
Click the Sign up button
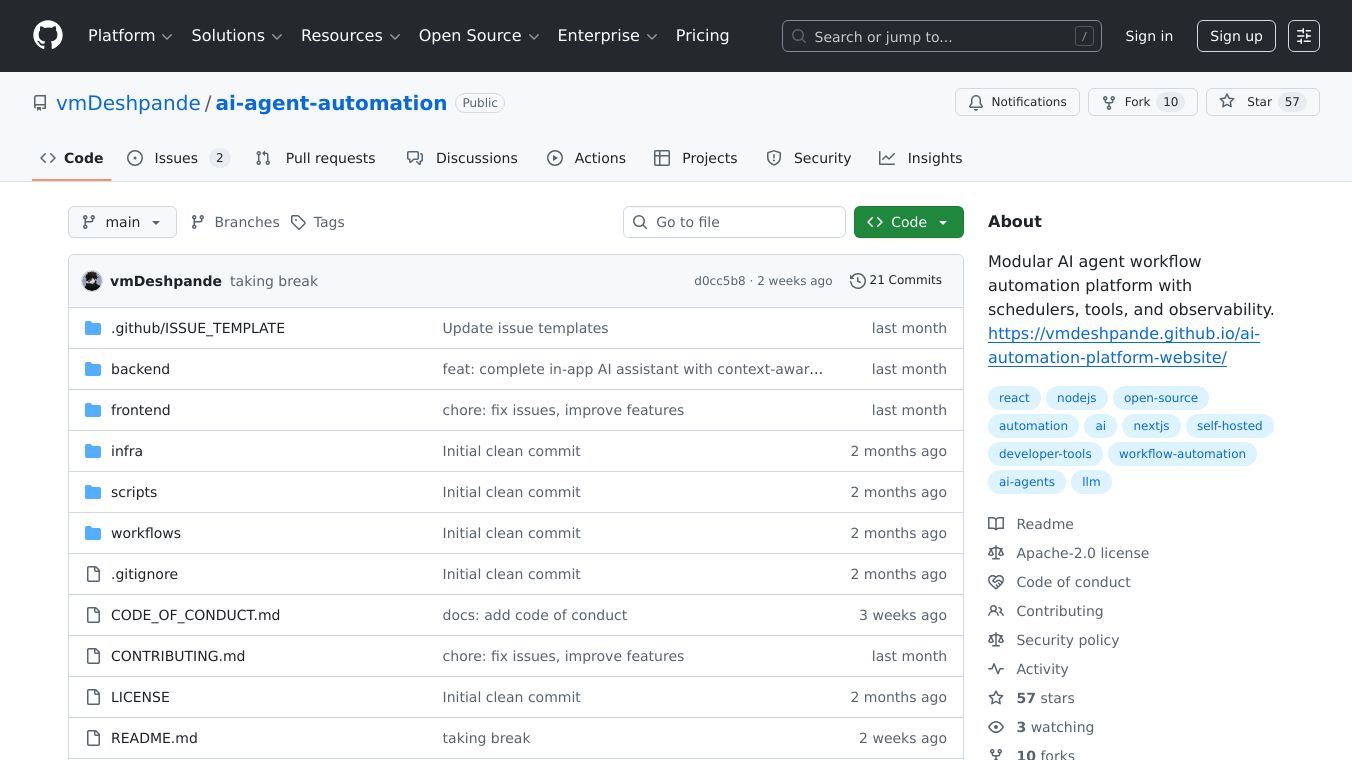(1236, 35)
